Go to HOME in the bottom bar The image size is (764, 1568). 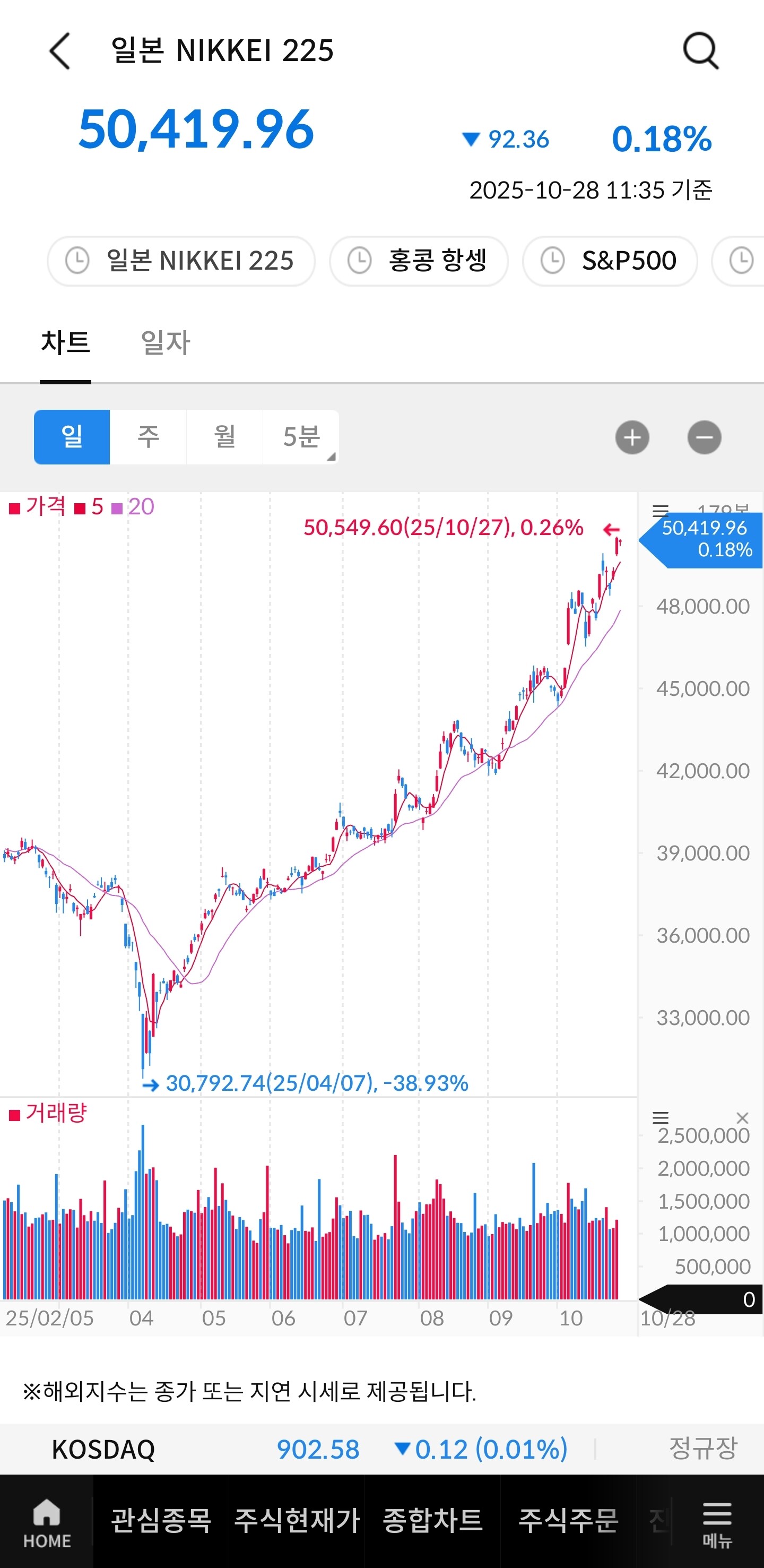pos(47,1523)
